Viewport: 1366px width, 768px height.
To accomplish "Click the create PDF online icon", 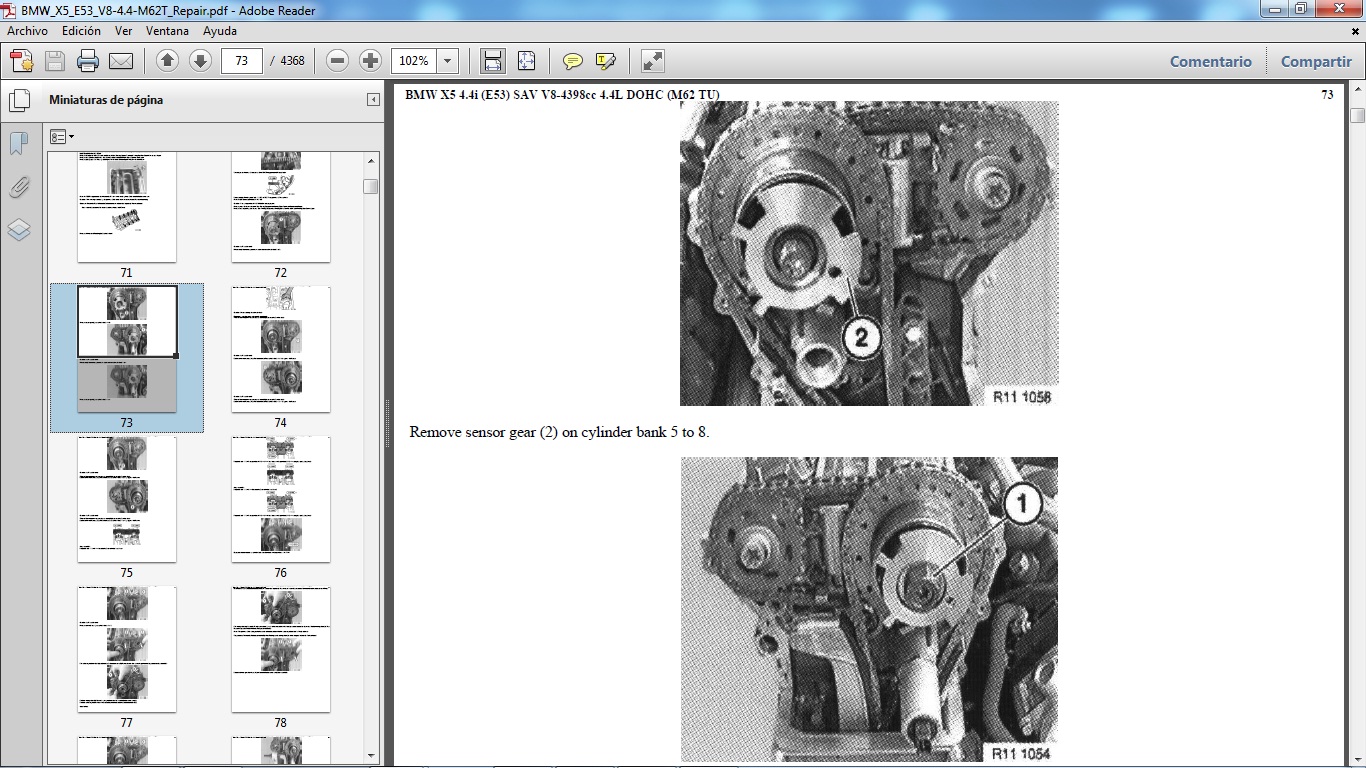I will (x=21, y=61).
